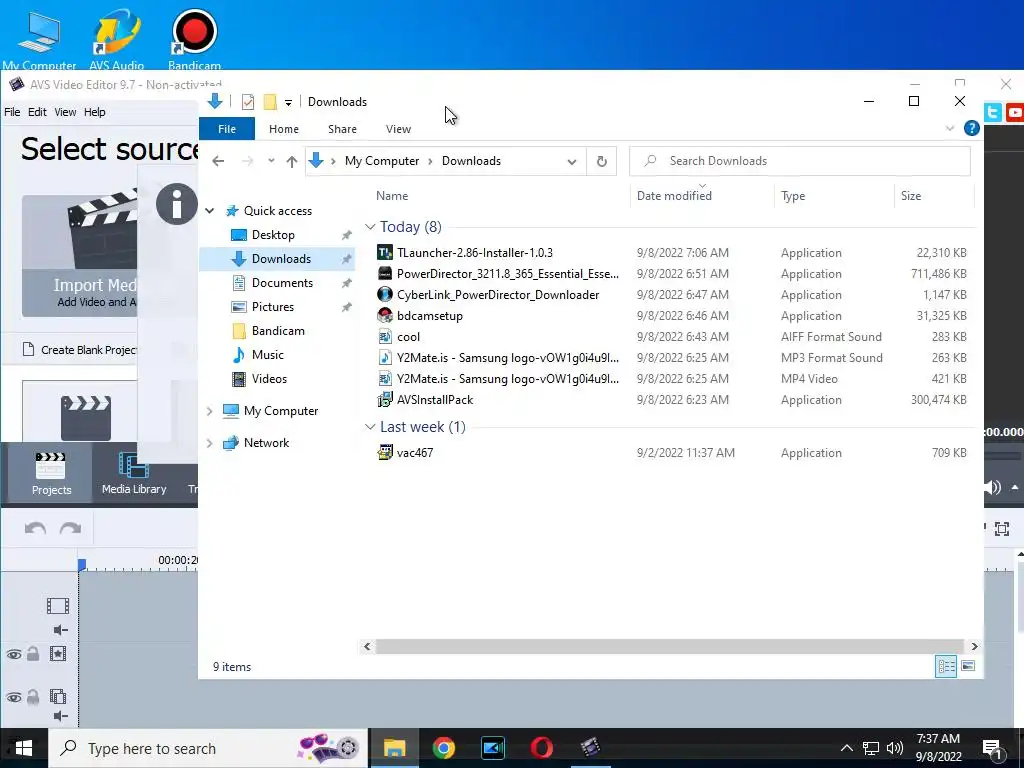1024x768 pixels.
Task: Click AVS volume speaker icon
Action: pyautogui.click(x=993, y=487)
